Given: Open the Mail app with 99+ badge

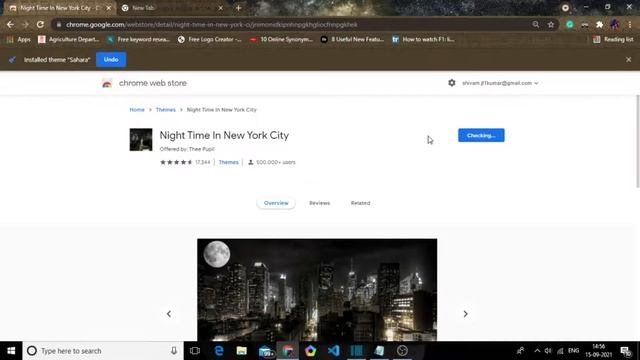Looking at the screenshot, I should [x=266, y=351].
